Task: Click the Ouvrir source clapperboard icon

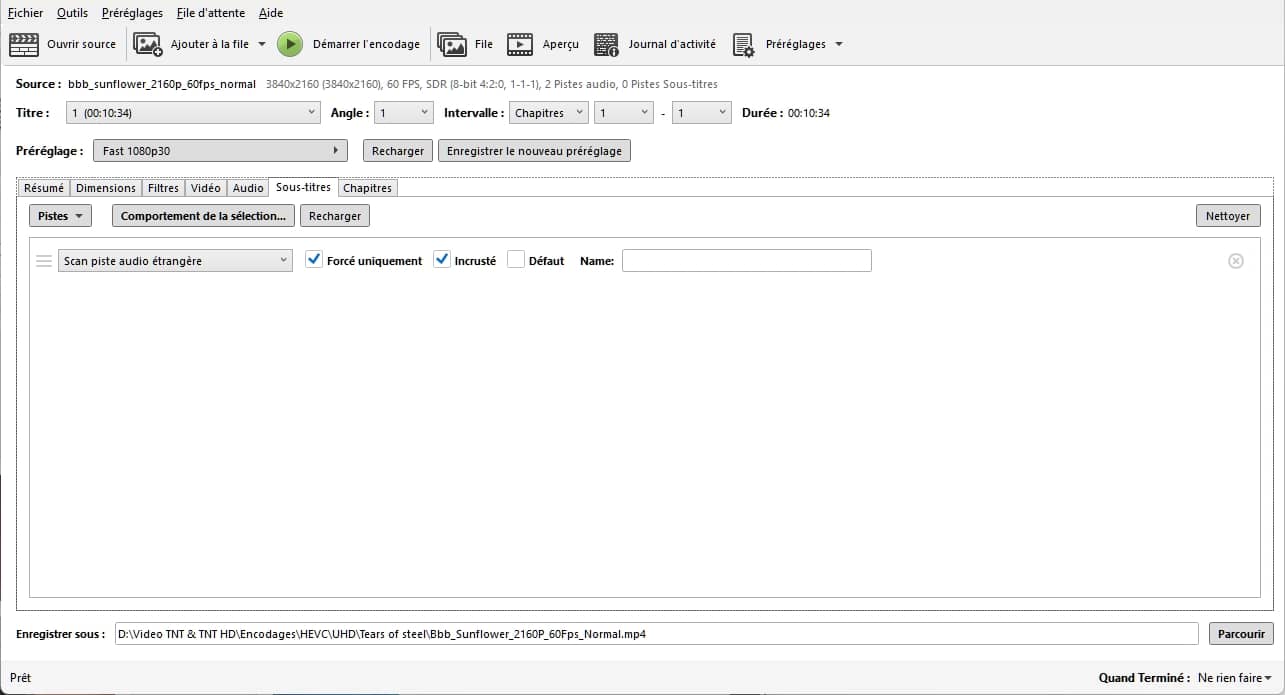Action: 24,44
